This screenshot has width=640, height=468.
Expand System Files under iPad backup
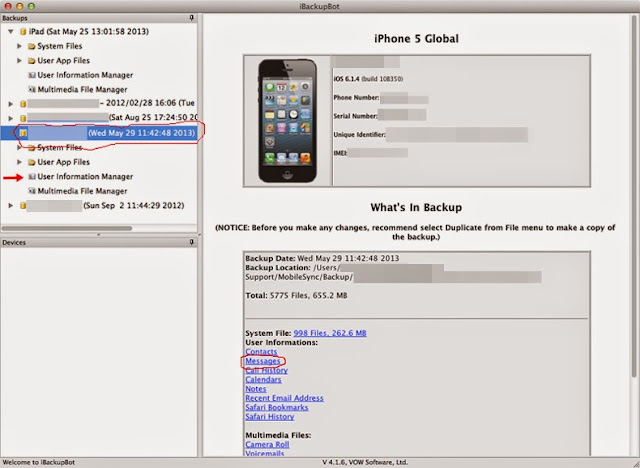coord(19,46)
